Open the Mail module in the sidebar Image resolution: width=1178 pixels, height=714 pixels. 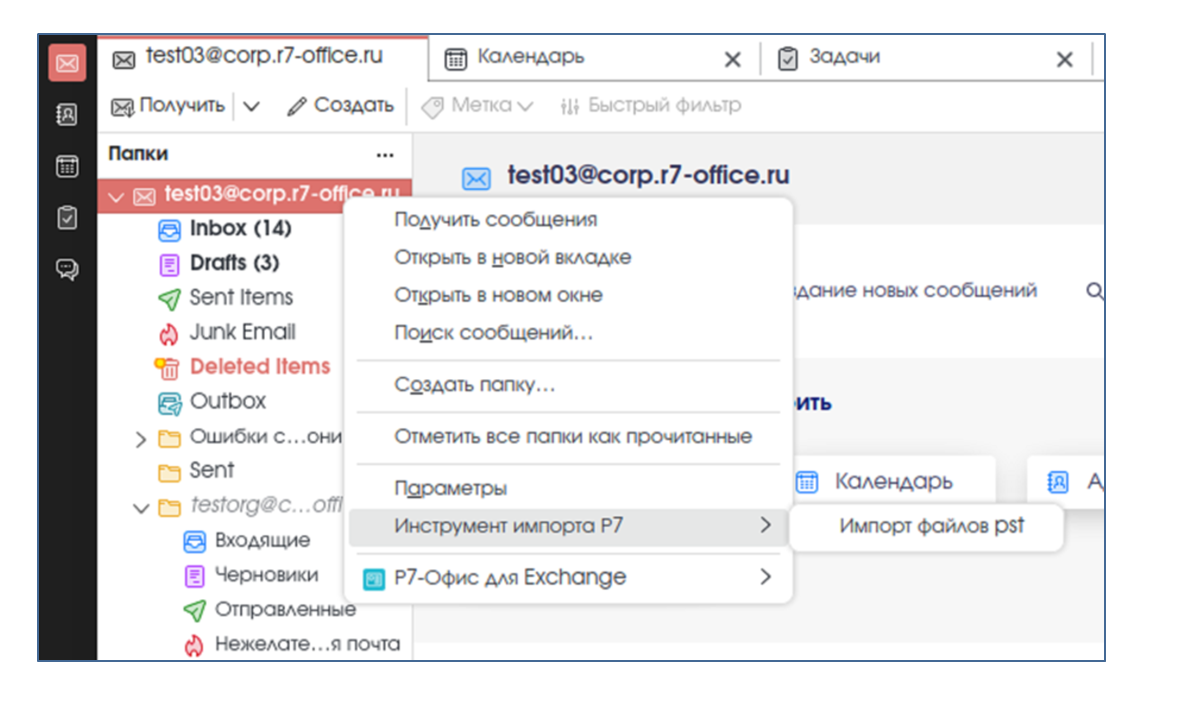click(67, 63)
